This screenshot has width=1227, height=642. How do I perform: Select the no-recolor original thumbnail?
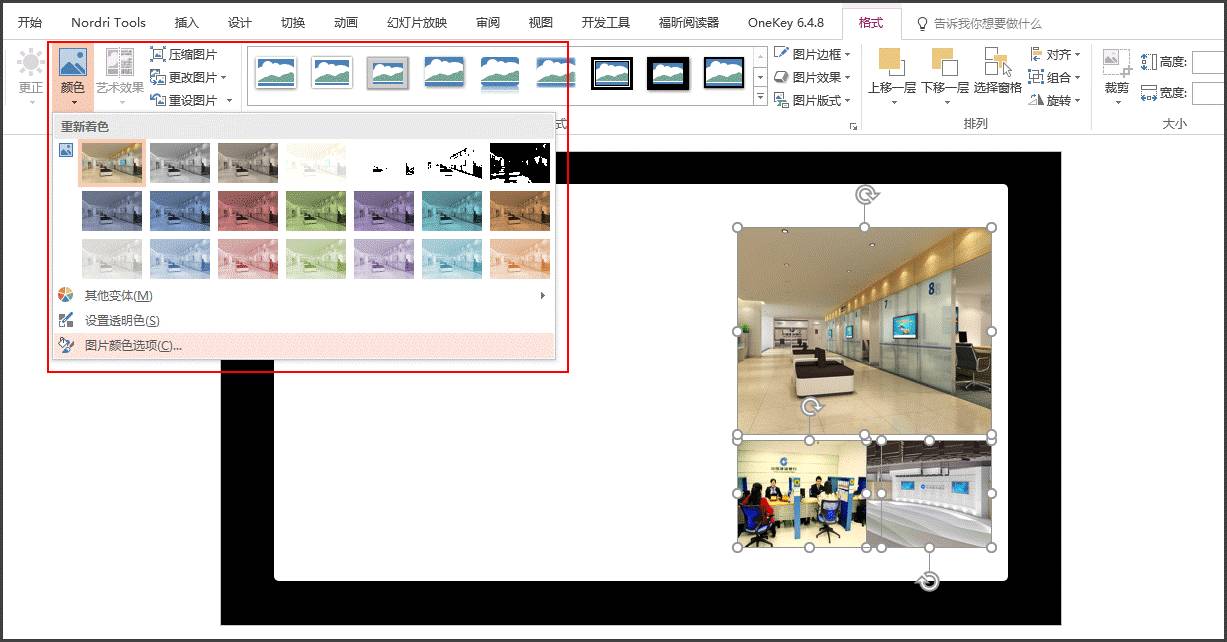pos(113,162)
